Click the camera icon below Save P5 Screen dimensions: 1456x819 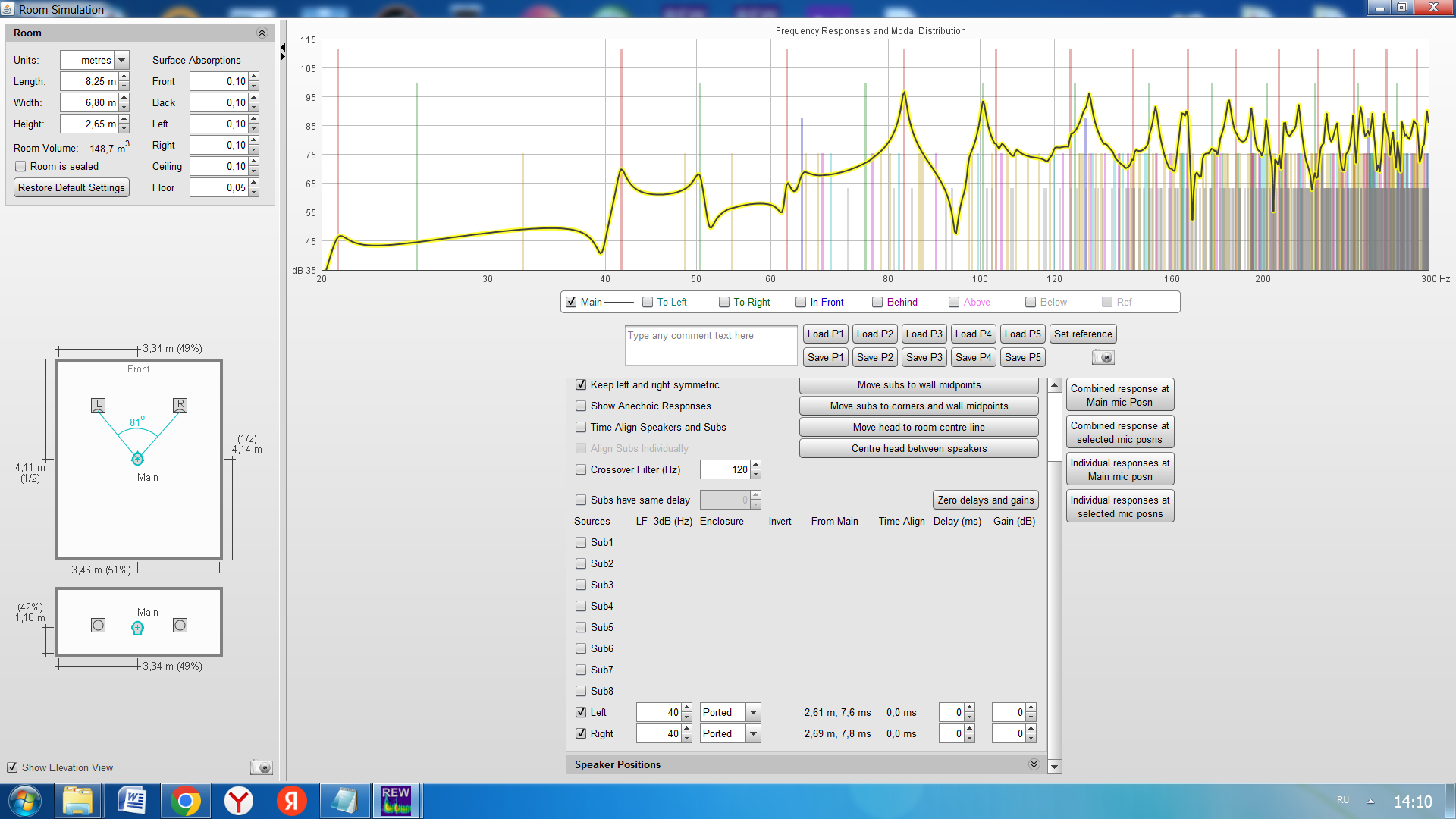(1103, 357)
